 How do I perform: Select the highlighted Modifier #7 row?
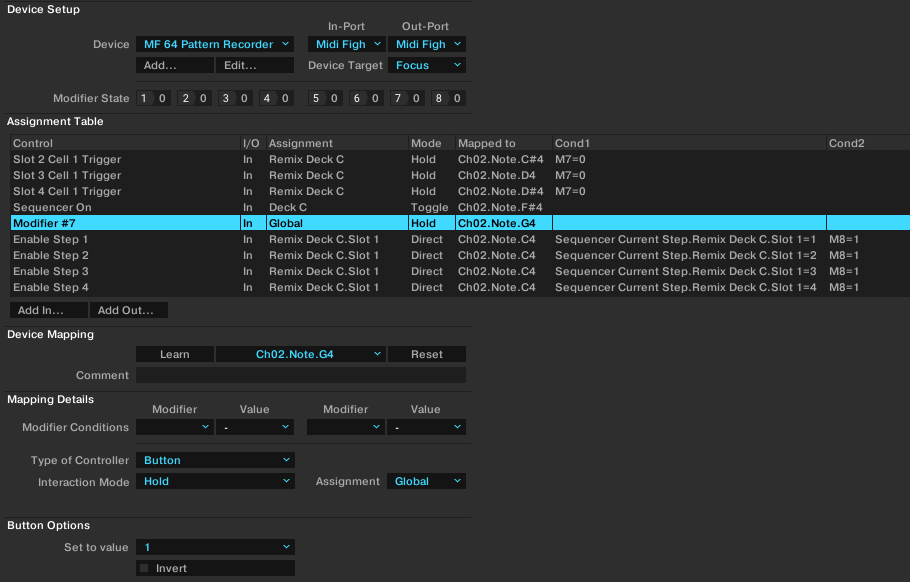pyautogui.click(x=460, y=223)
